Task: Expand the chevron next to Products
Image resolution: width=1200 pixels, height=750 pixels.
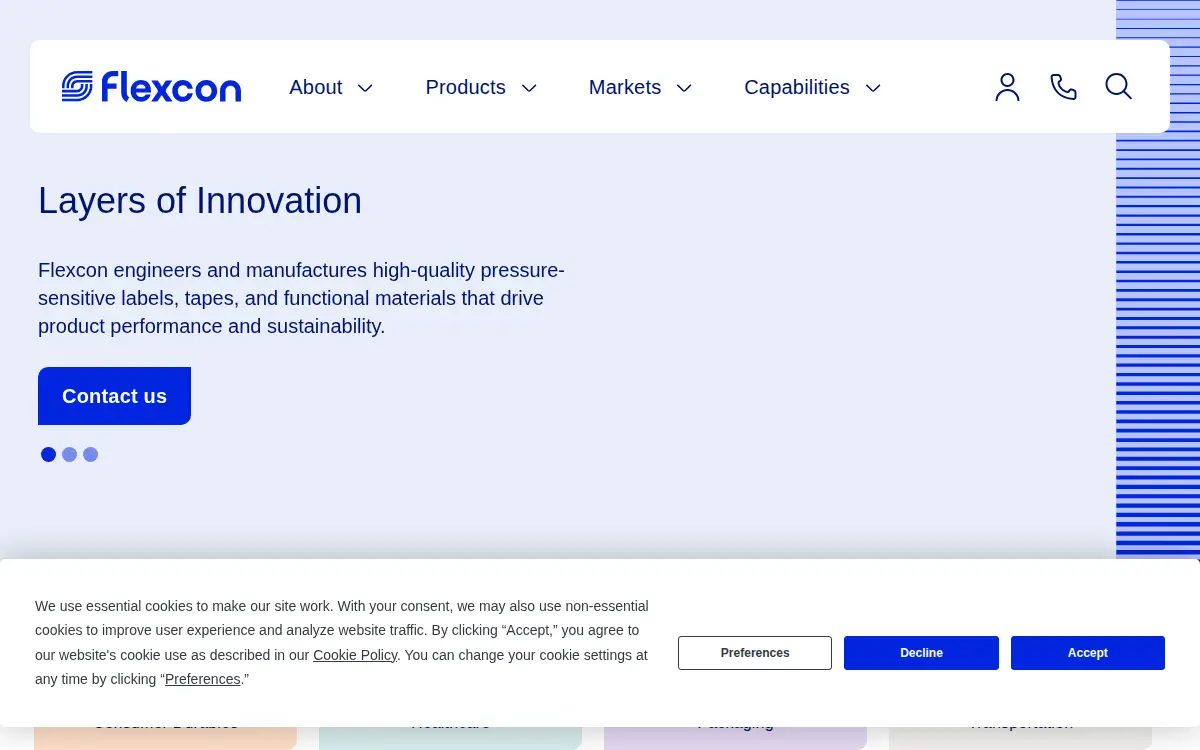Action: tap(530, 88)
